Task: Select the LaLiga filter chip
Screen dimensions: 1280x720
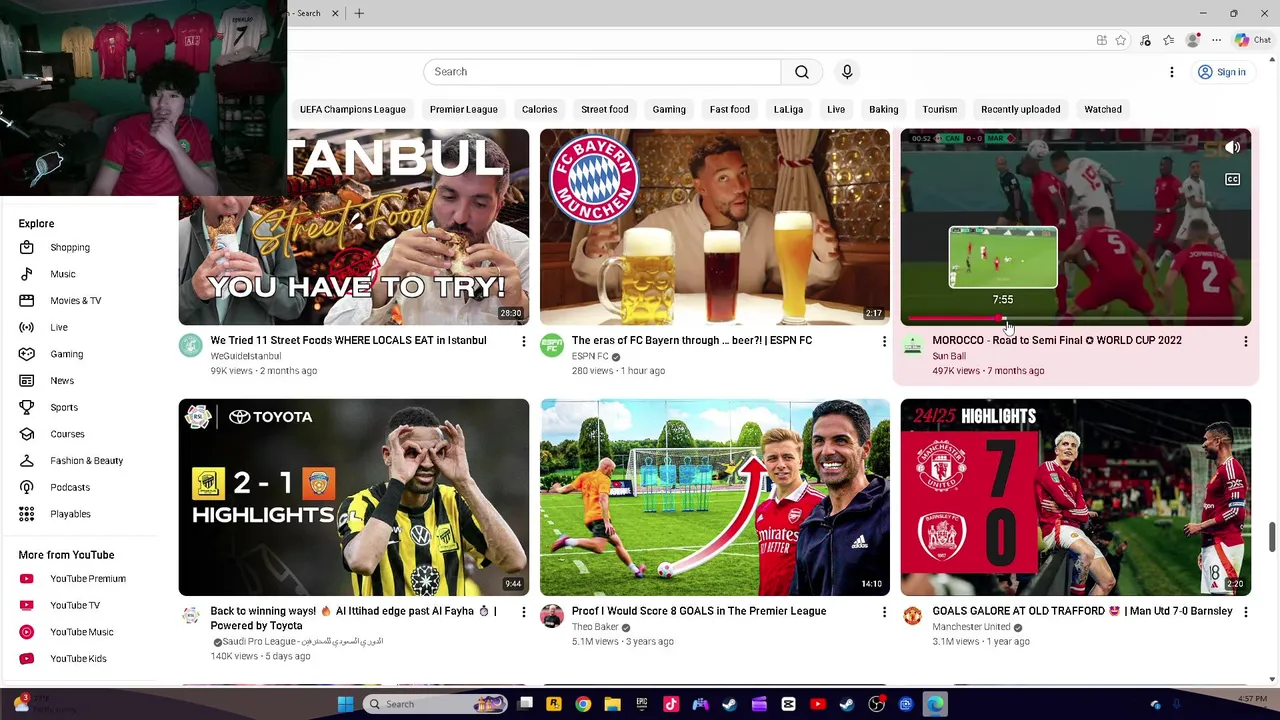Action: pyautogui.click(x=788, y=109)
